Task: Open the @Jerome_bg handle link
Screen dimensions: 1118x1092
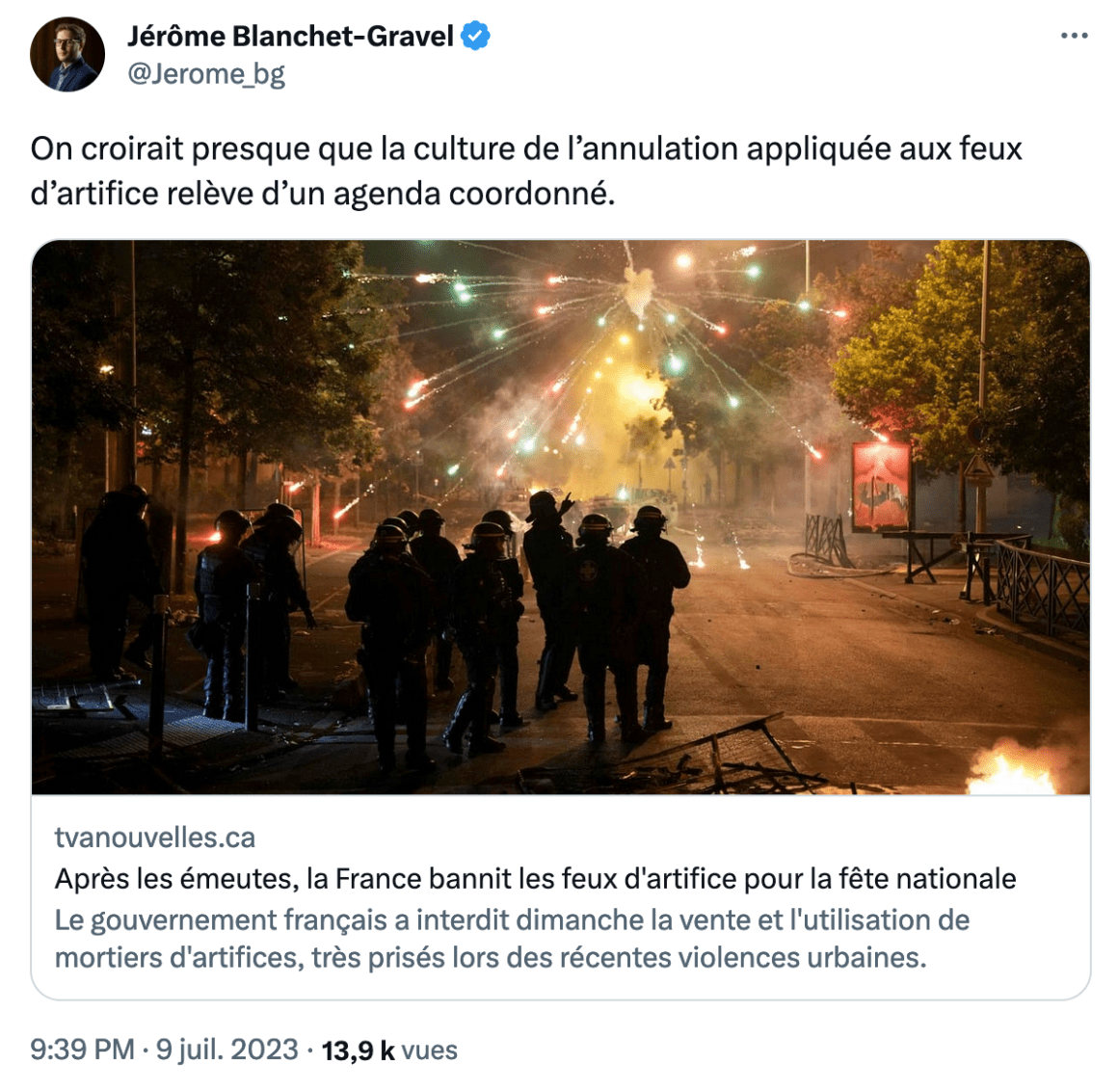Action: (x=206, y=73)
